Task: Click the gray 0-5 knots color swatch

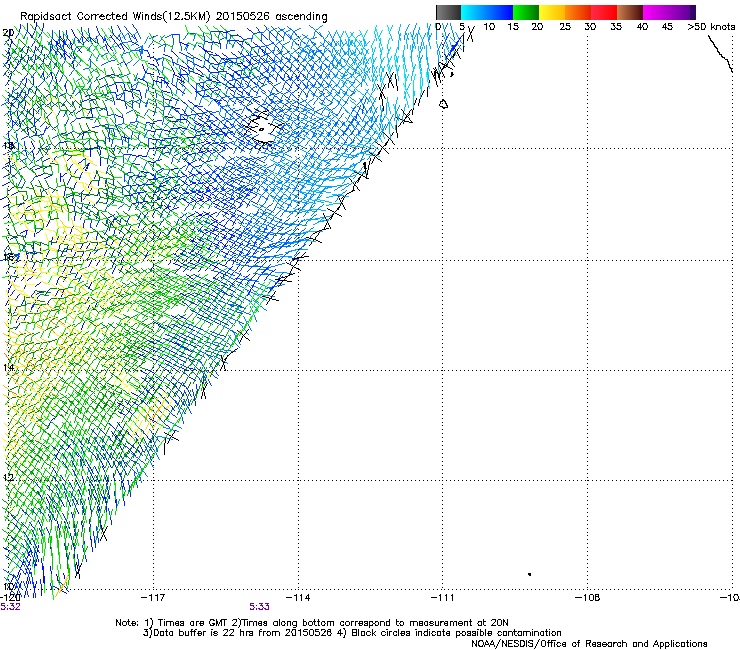Action: [x=448, y=12]
